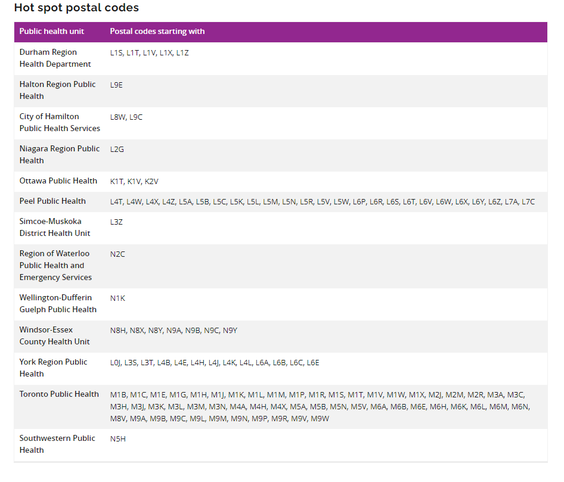Click Simcoe-Muskoka District Health Unit label
564x482 pixels.
click(55, 227)
